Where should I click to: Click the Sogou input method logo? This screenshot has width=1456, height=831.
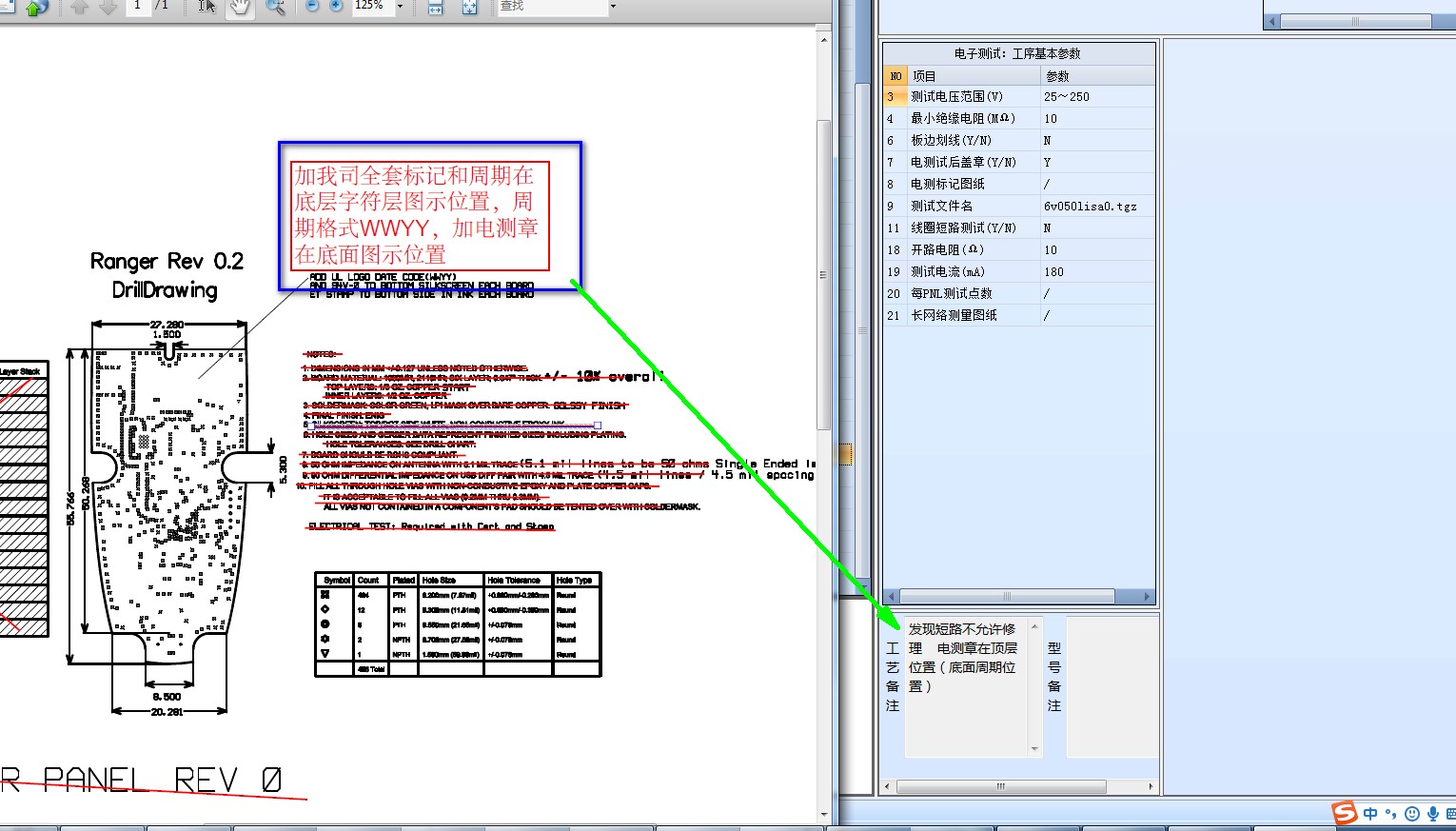(x=1344, y=812)
